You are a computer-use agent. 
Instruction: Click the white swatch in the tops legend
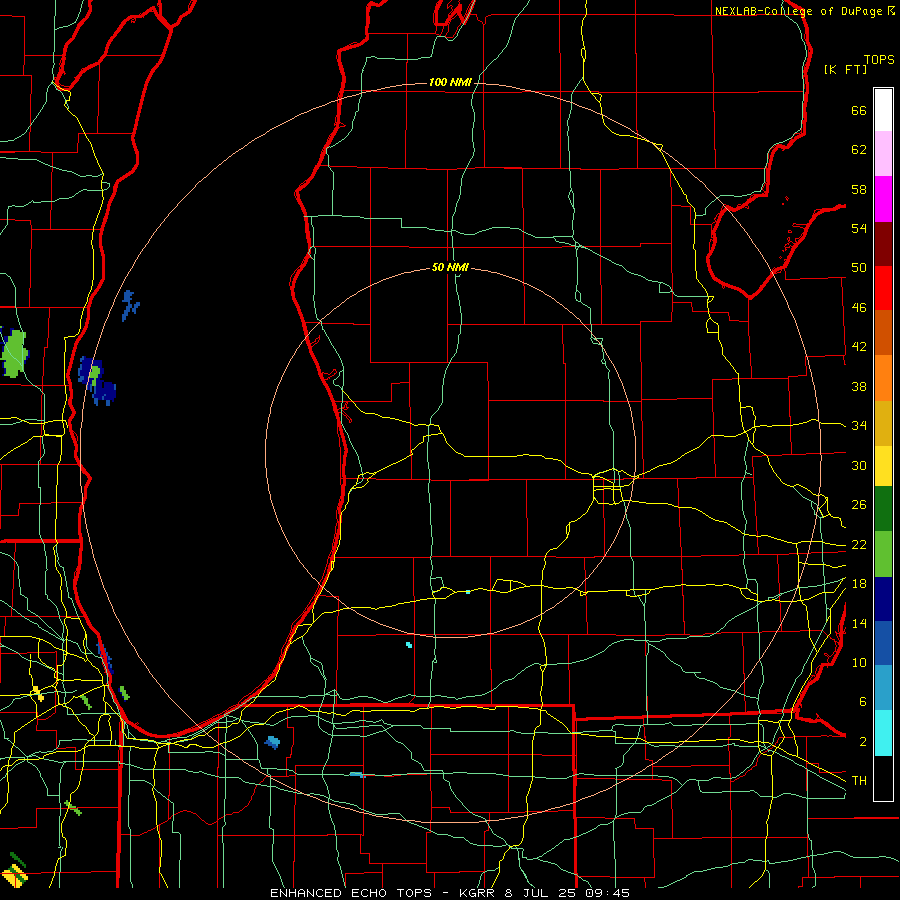(x=883, y=110)
